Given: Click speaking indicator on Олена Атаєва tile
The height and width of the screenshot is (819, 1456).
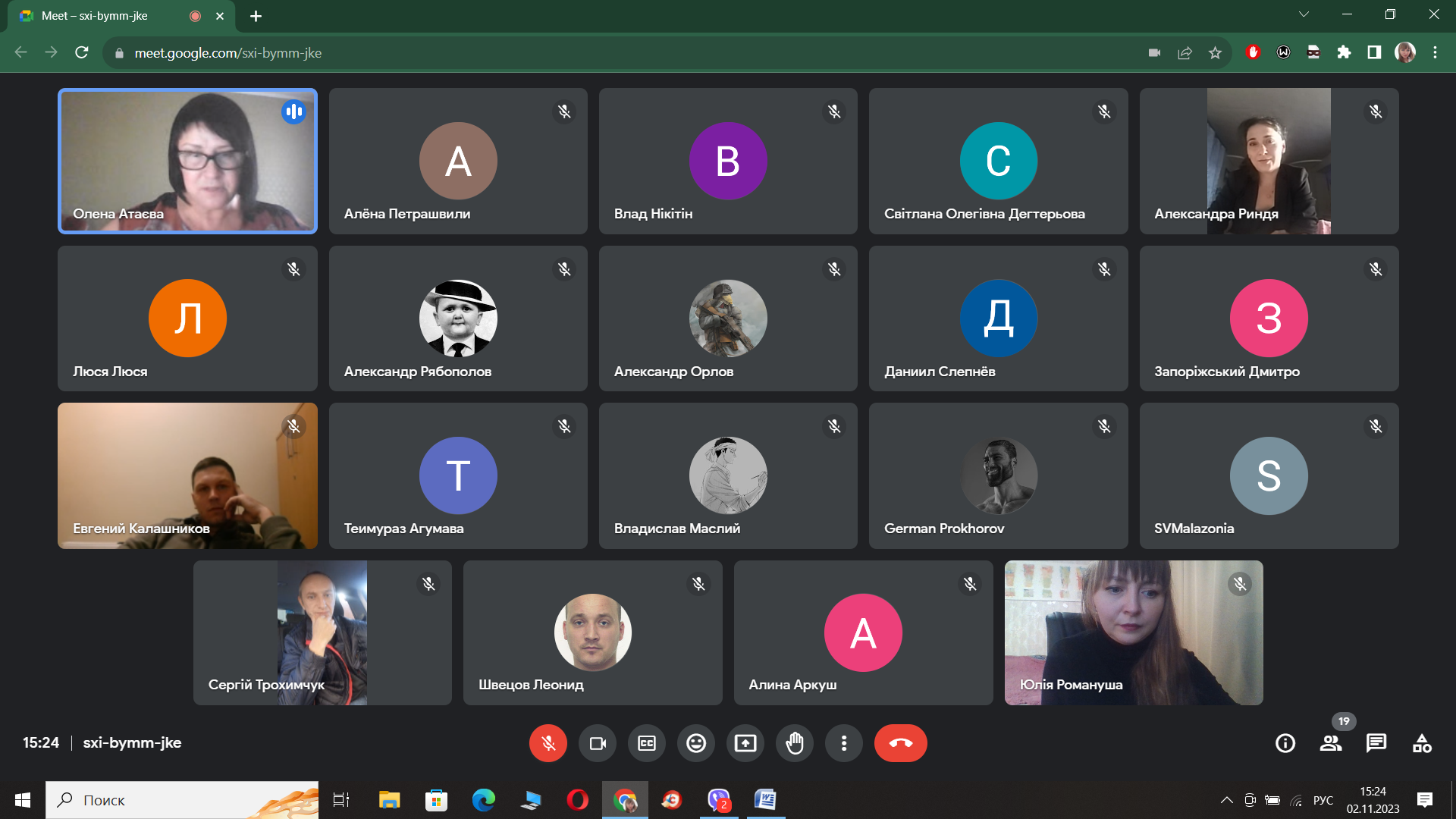Looking at the screenshot, I should (x=293, y=111).
